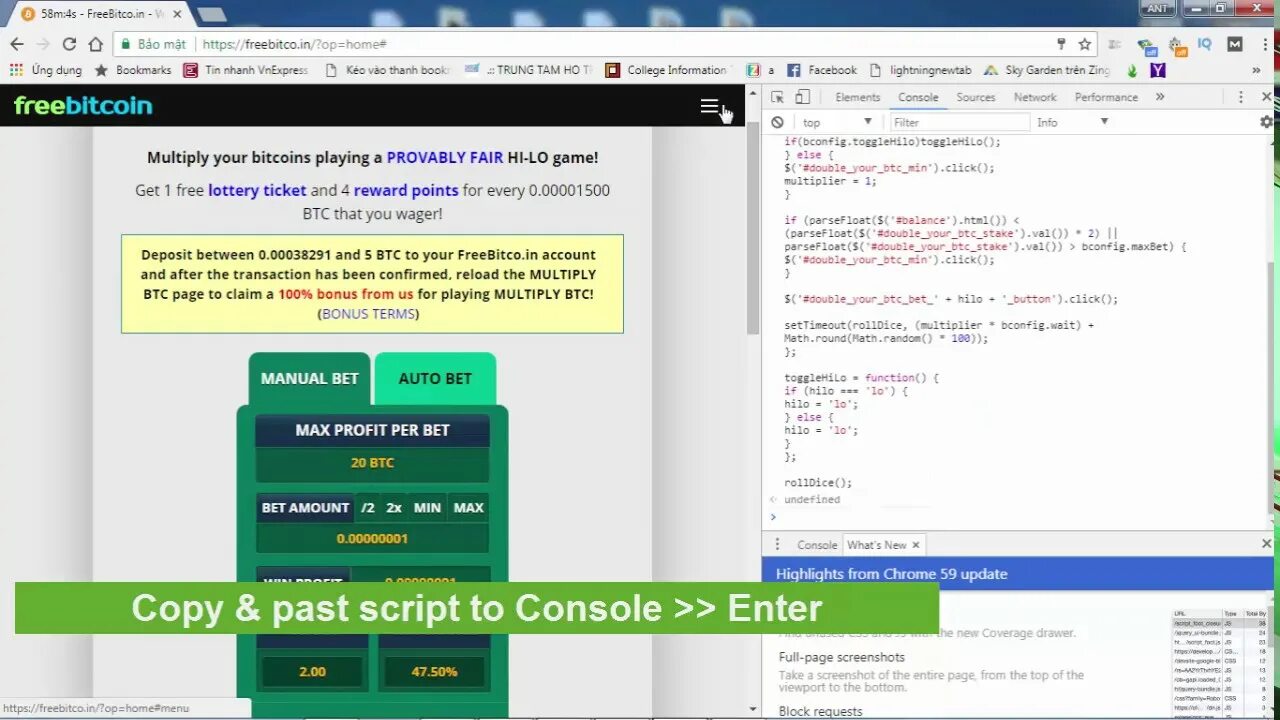Image resolution: width=1280 pixels, height=720 pixels.
Task: Open College Information bookmark
Action: 667,70
